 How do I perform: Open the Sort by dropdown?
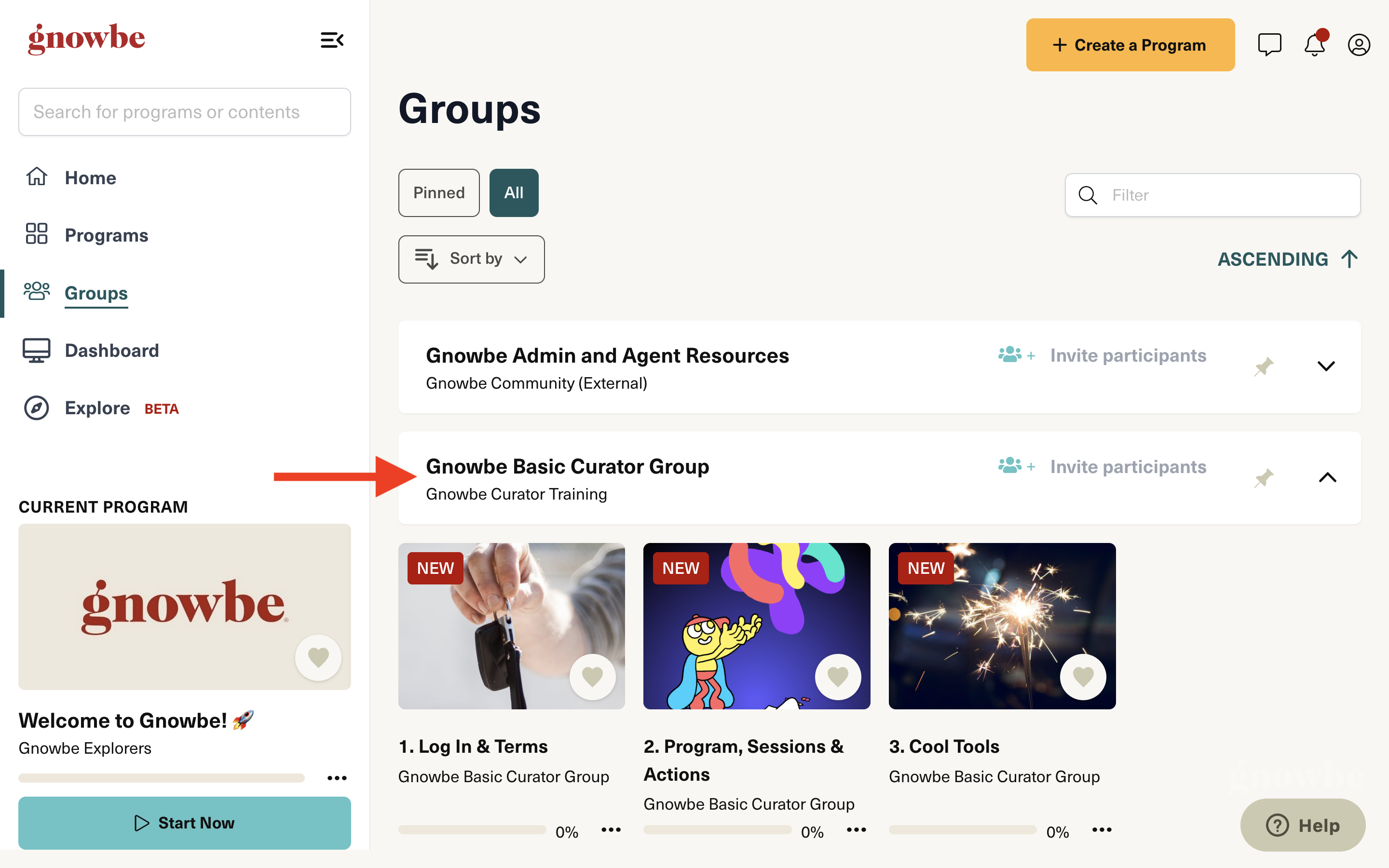coord(471,259)
